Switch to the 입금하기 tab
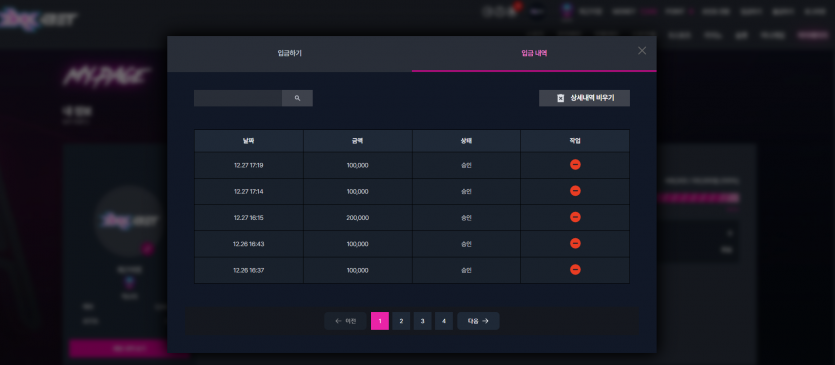The image size is (835, 365). click(290, 53)
